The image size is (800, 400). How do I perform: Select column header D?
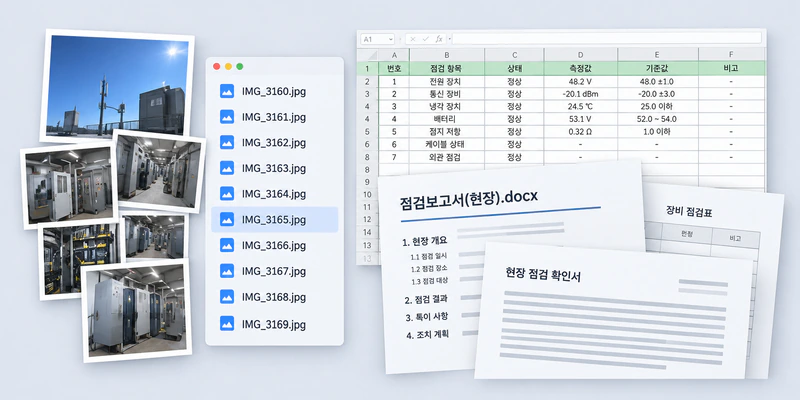(x=581, y=55)
